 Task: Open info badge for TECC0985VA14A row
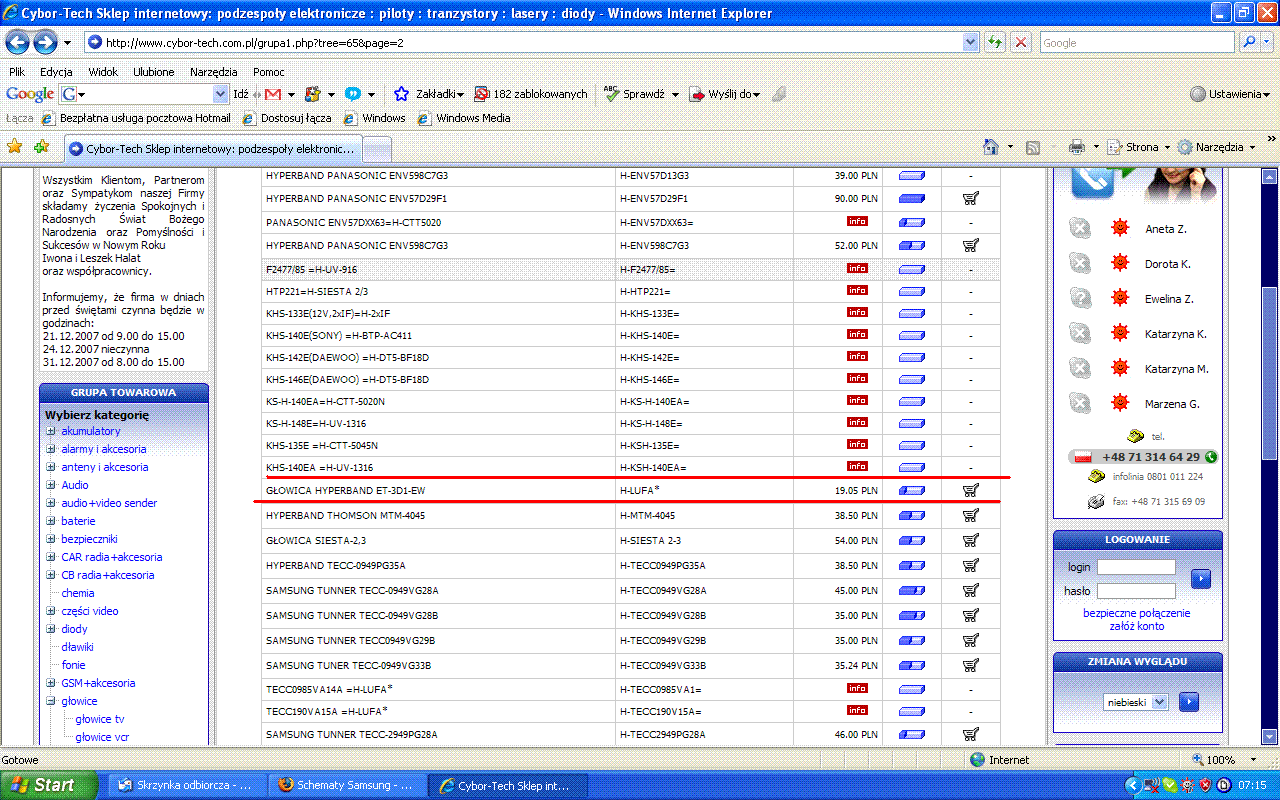857,688
